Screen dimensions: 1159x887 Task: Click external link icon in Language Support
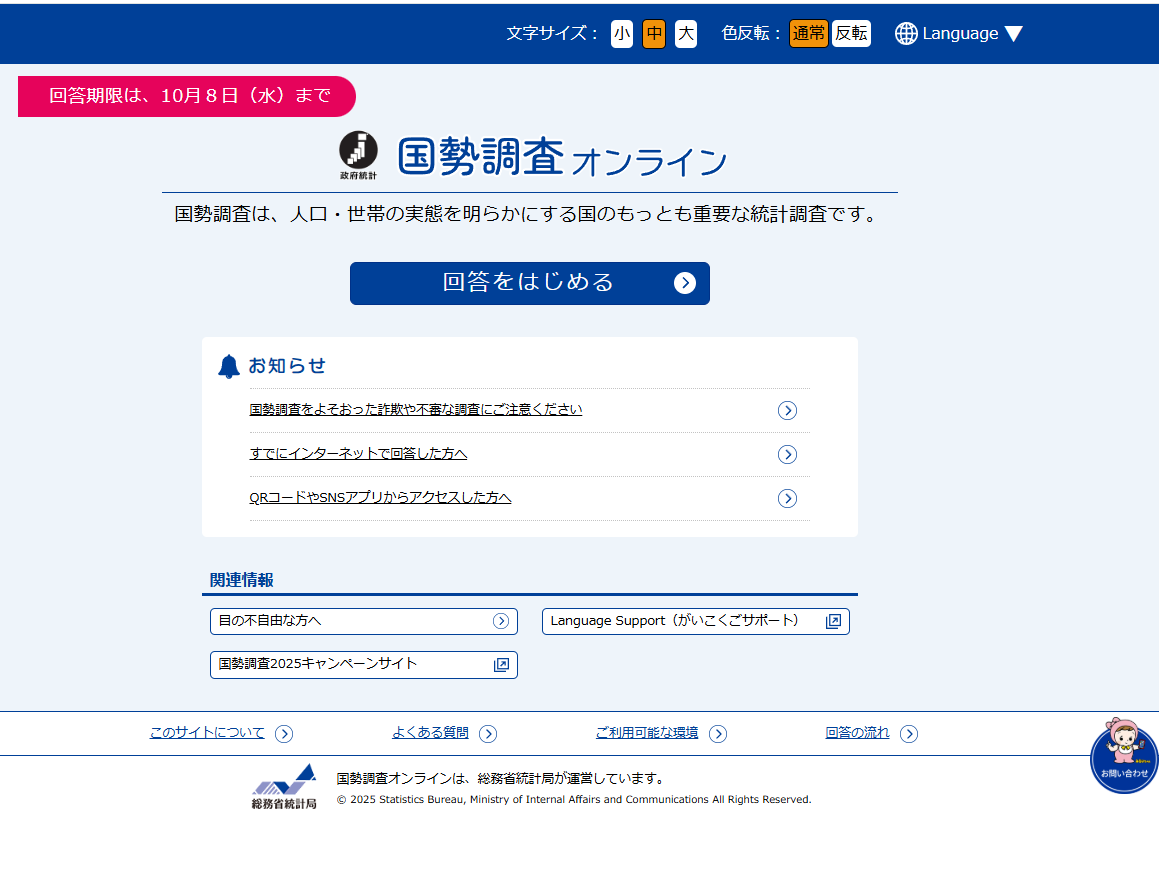(833, 622)
